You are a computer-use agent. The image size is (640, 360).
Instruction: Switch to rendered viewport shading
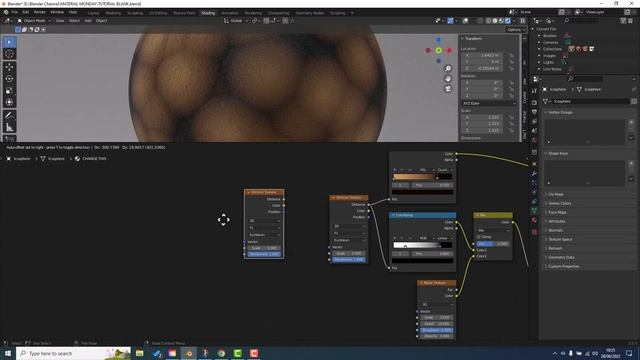[508, 20]
